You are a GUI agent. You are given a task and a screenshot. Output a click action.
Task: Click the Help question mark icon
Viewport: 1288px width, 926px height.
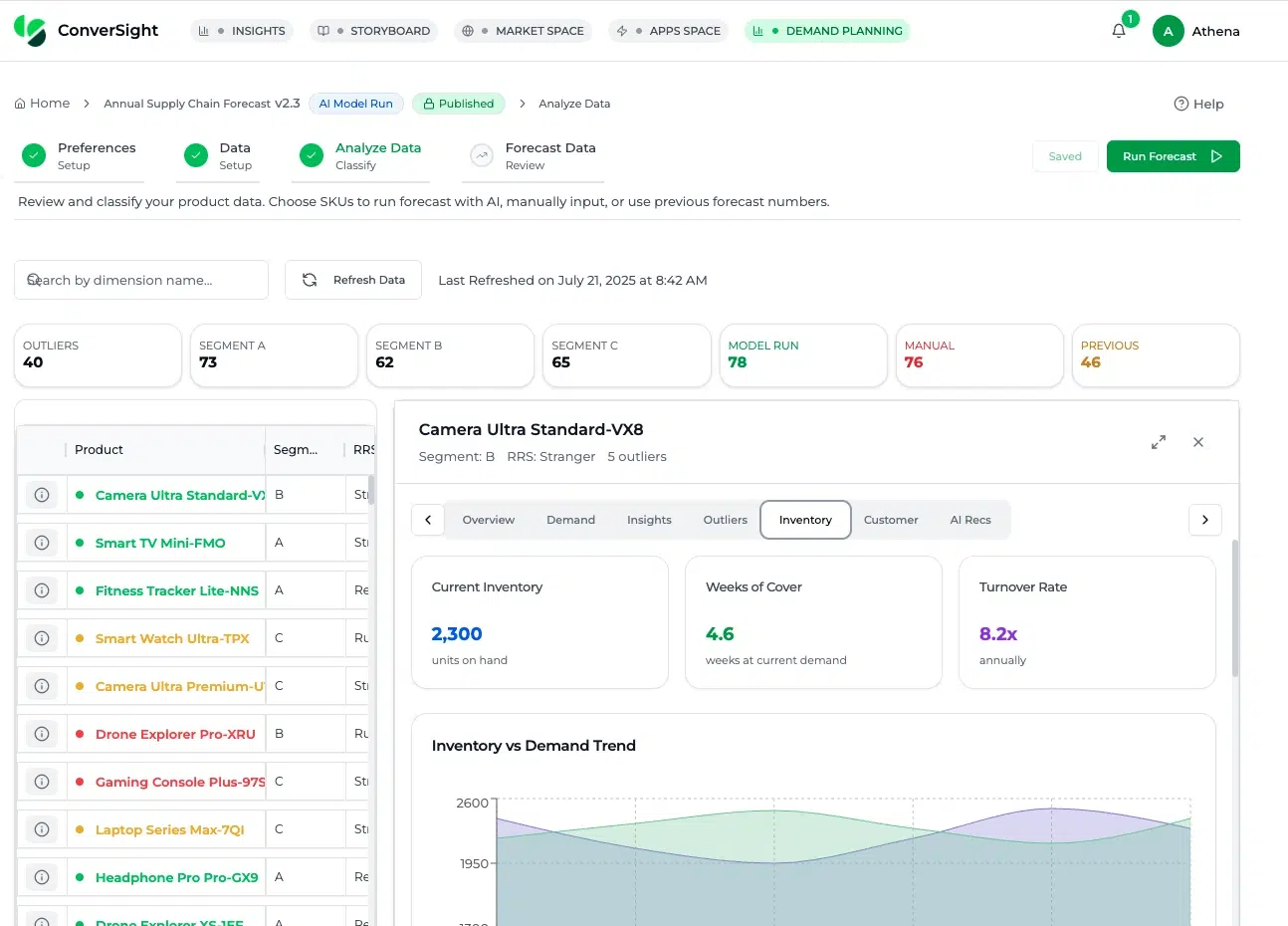1181,104
